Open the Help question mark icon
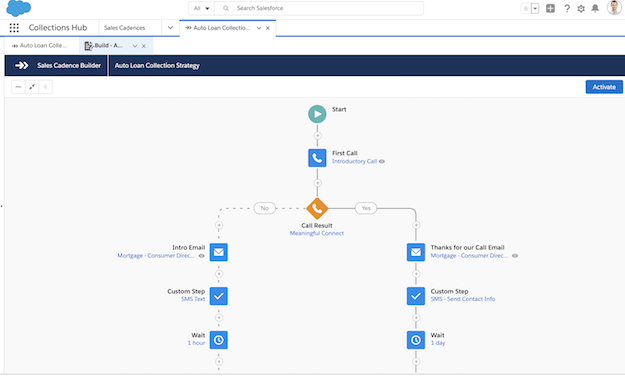 pyautogui.click(x=567, y=8)
